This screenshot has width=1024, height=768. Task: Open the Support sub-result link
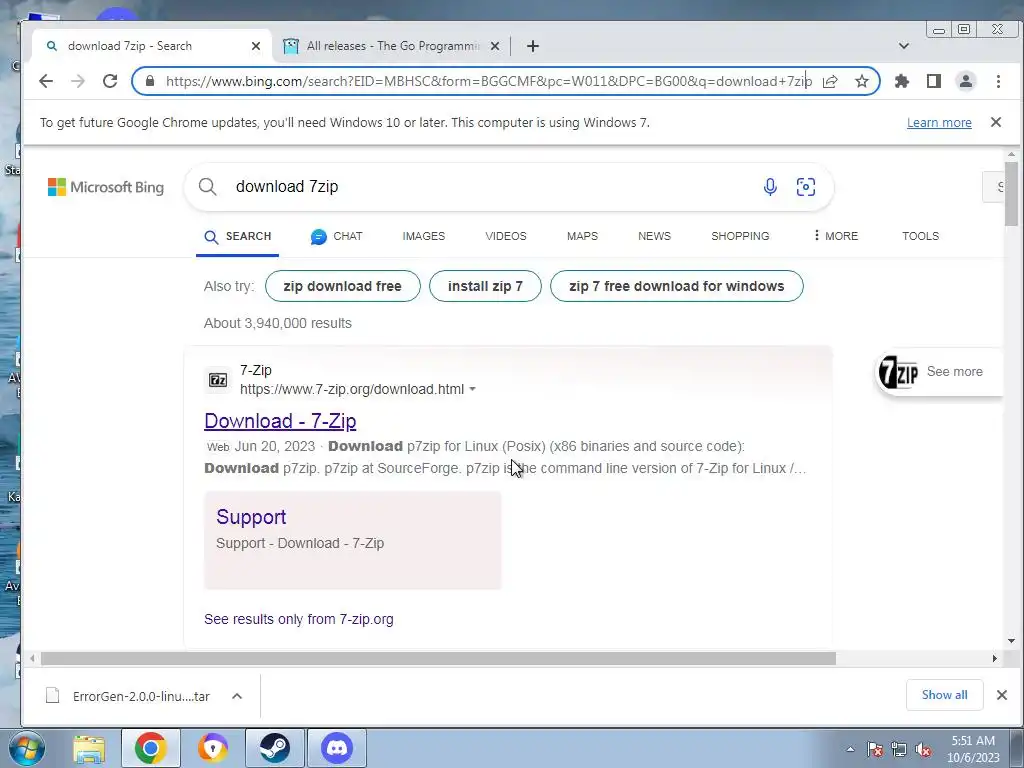pos(251,517)
